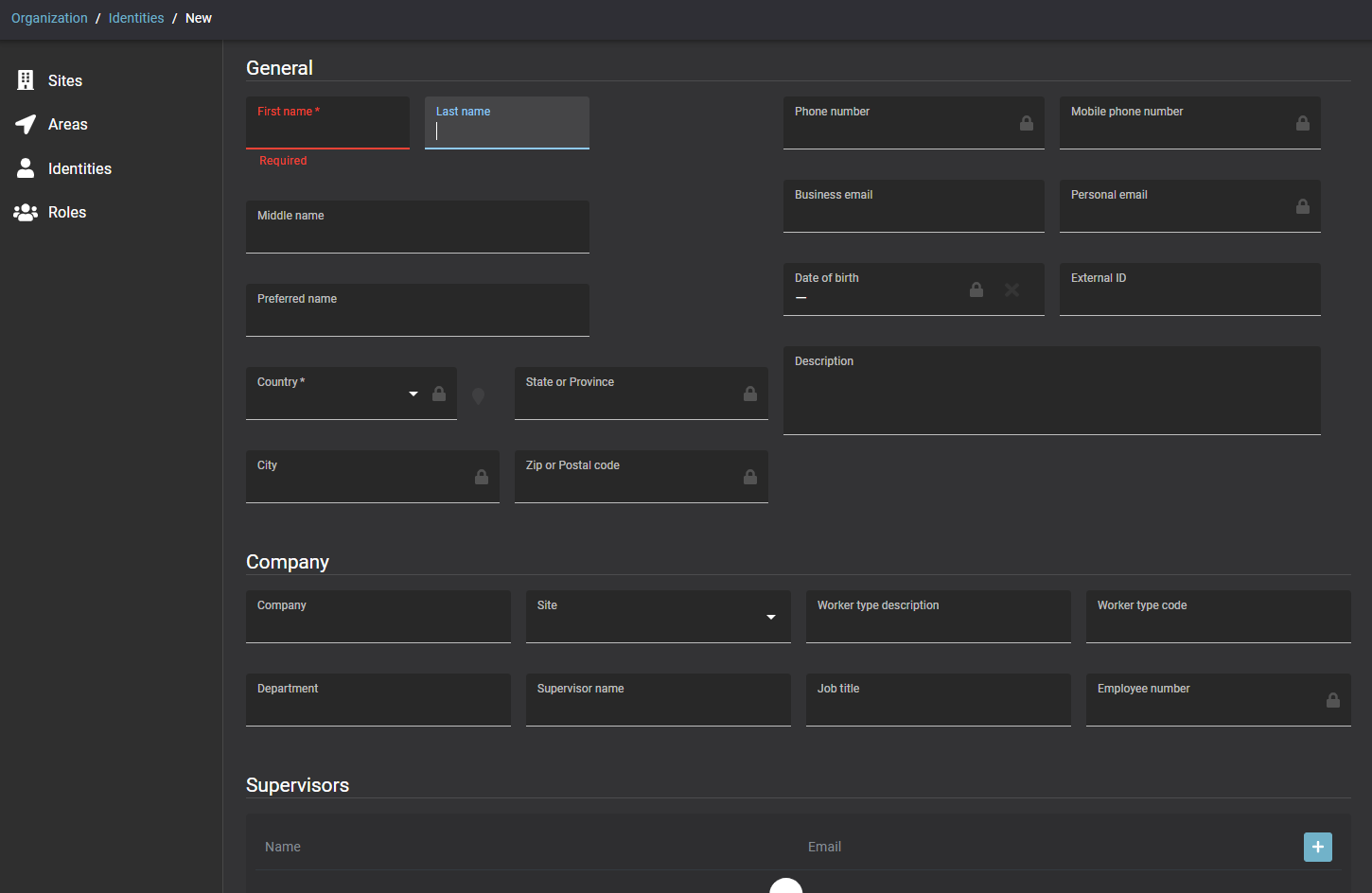Focus the Last name field
Screen dimensions: 1372x893
click(507, 123)
